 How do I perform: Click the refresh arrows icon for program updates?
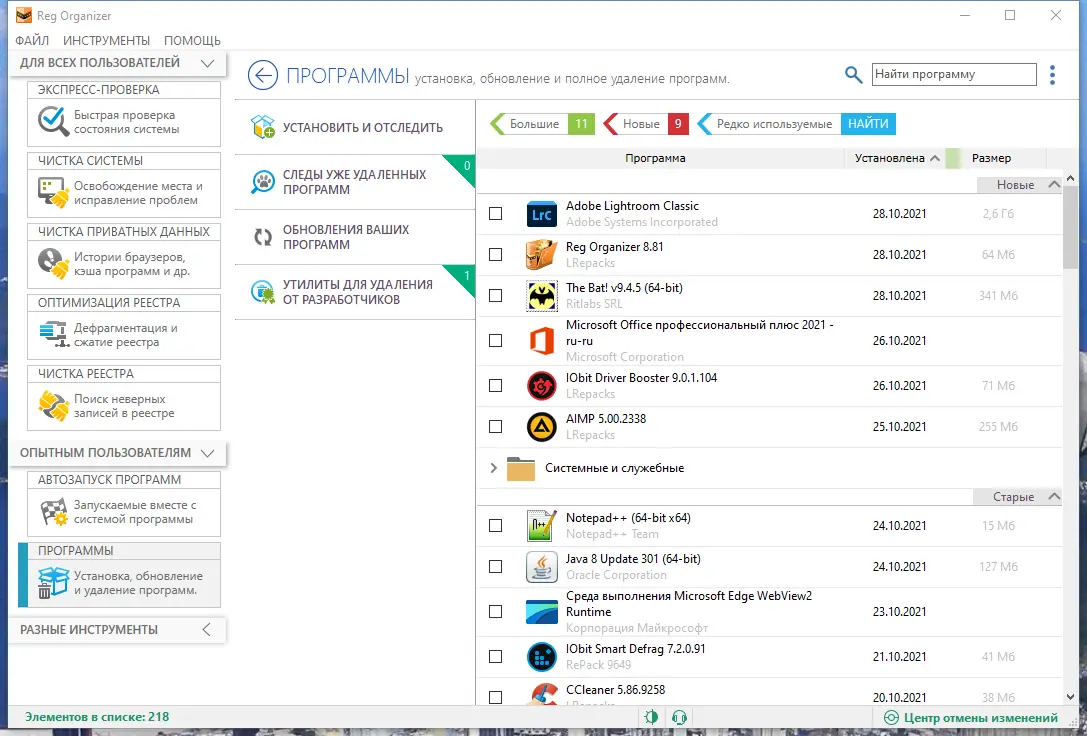click(263, 237)
